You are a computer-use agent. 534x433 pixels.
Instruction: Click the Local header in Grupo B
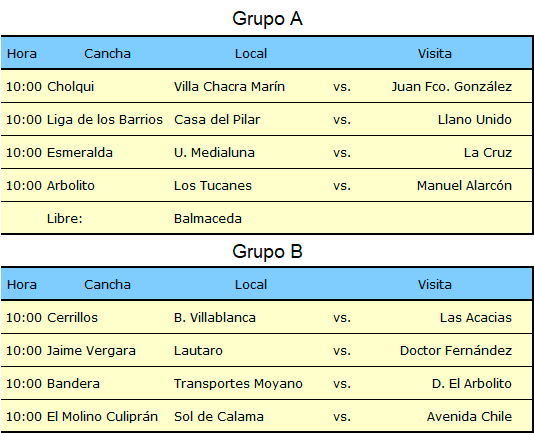251,284
